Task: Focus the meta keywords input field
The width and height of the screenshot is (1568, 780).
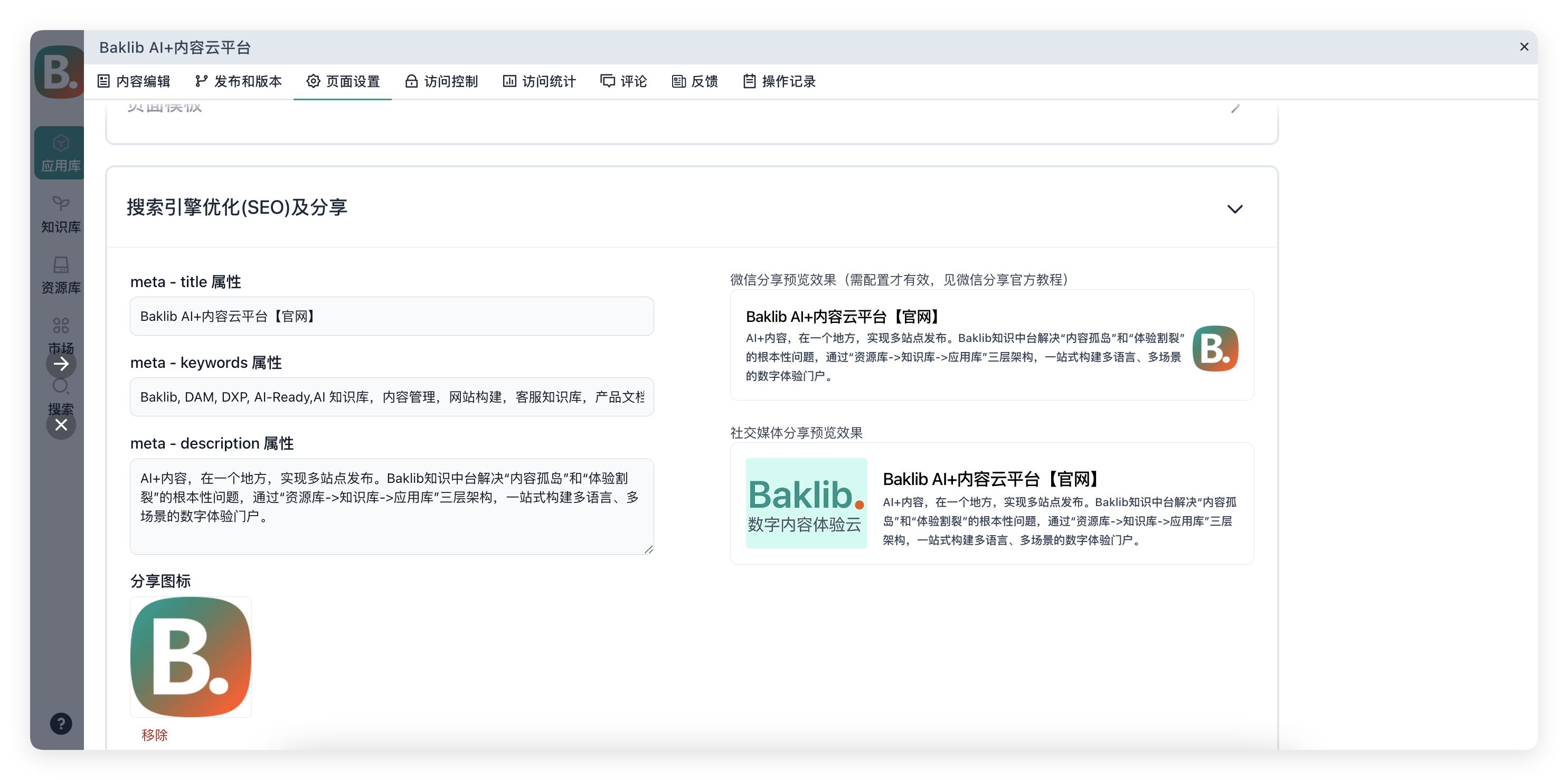Action: (391, 397)
